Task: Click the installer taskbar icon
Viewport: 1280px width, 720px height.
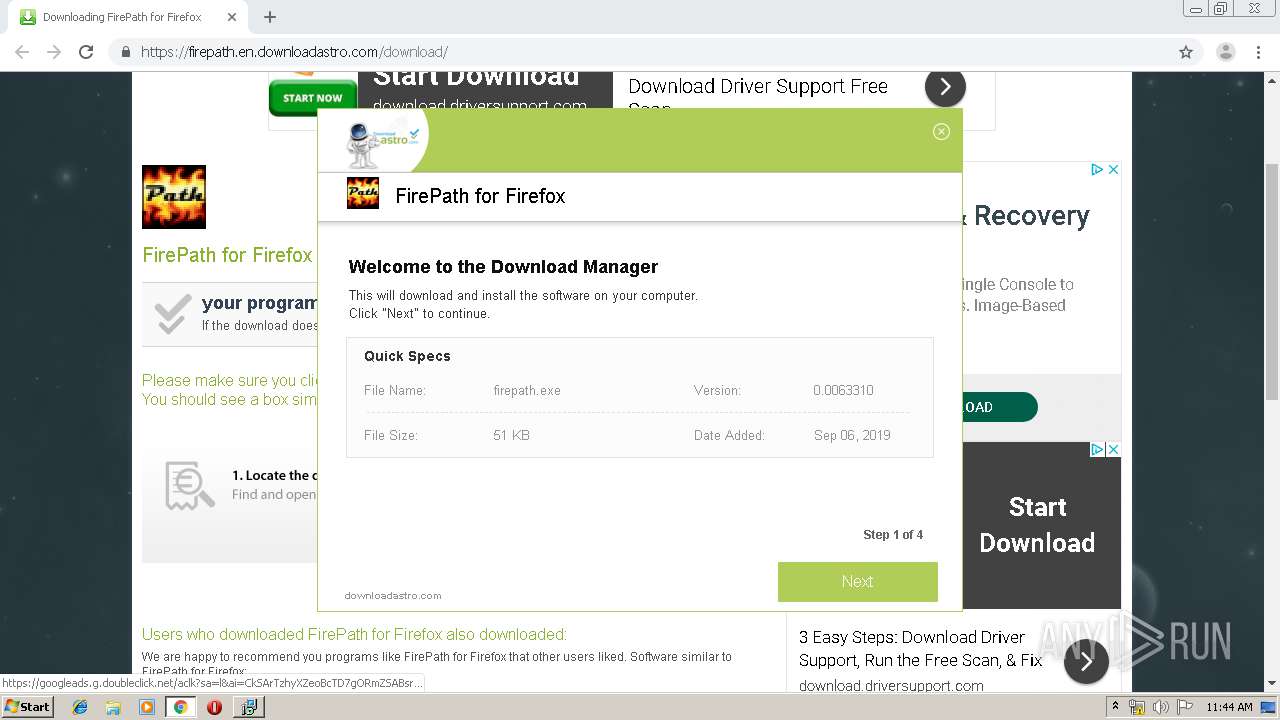Action: (248, 707)
